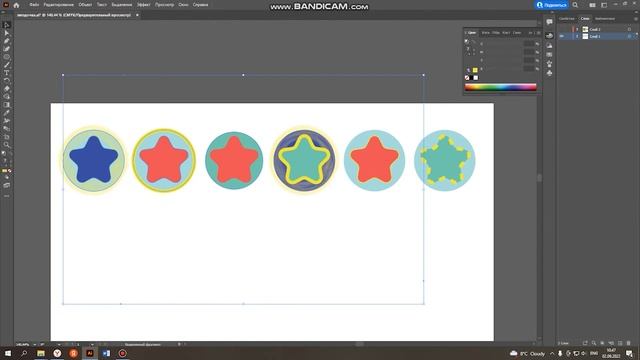Viewport: 640px width, 360px height.
Task: Select the Selection tool in toolbar
Action: coord(7,25)
